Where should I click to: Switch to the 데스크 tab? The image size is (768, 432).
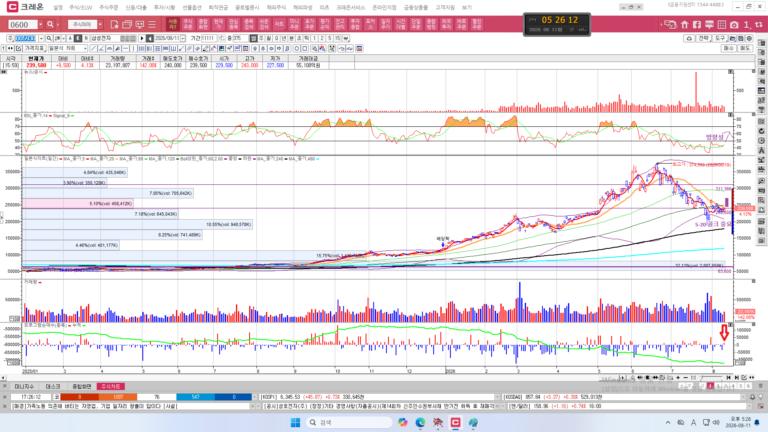[53, 386]
